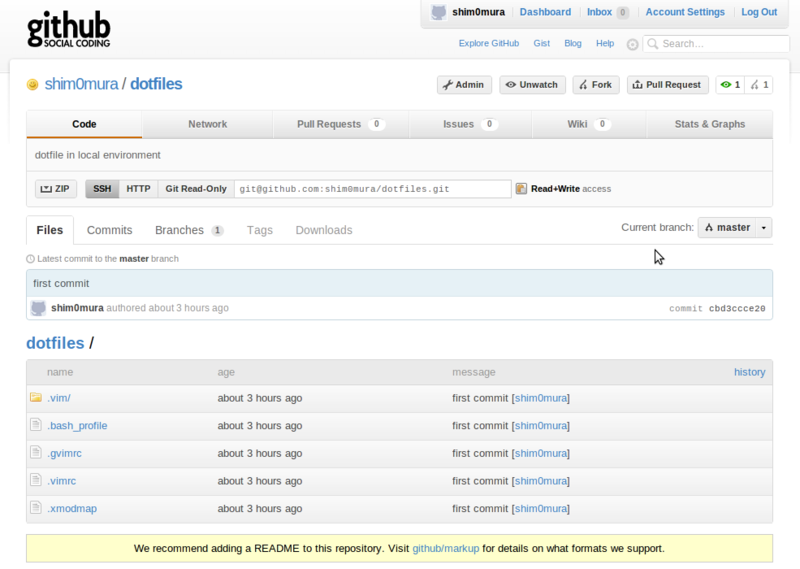This screenshot has height=569, width=800.
Task: Fork the dotfiles repository
Action: (596, 85)
